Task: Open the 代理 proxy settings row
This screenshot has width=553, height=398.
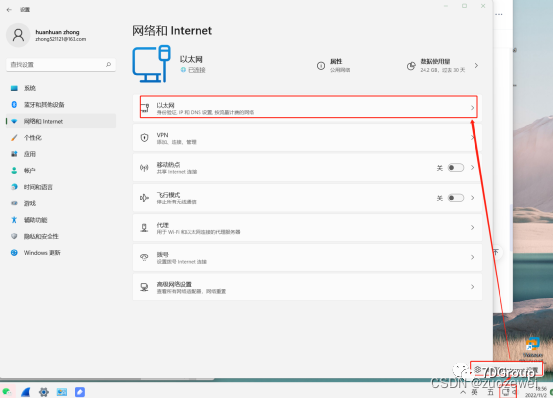Action: pos(307,228)
